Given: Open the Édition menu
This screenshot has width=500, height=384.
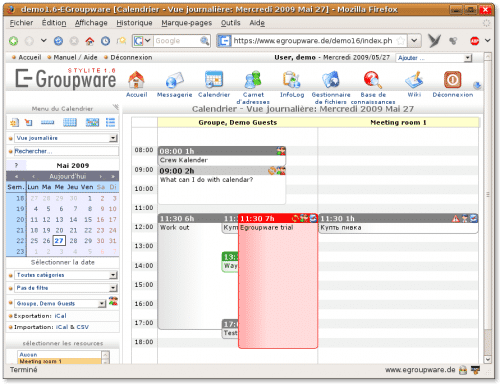Looking at the screenshot, I should coord(54,23).
